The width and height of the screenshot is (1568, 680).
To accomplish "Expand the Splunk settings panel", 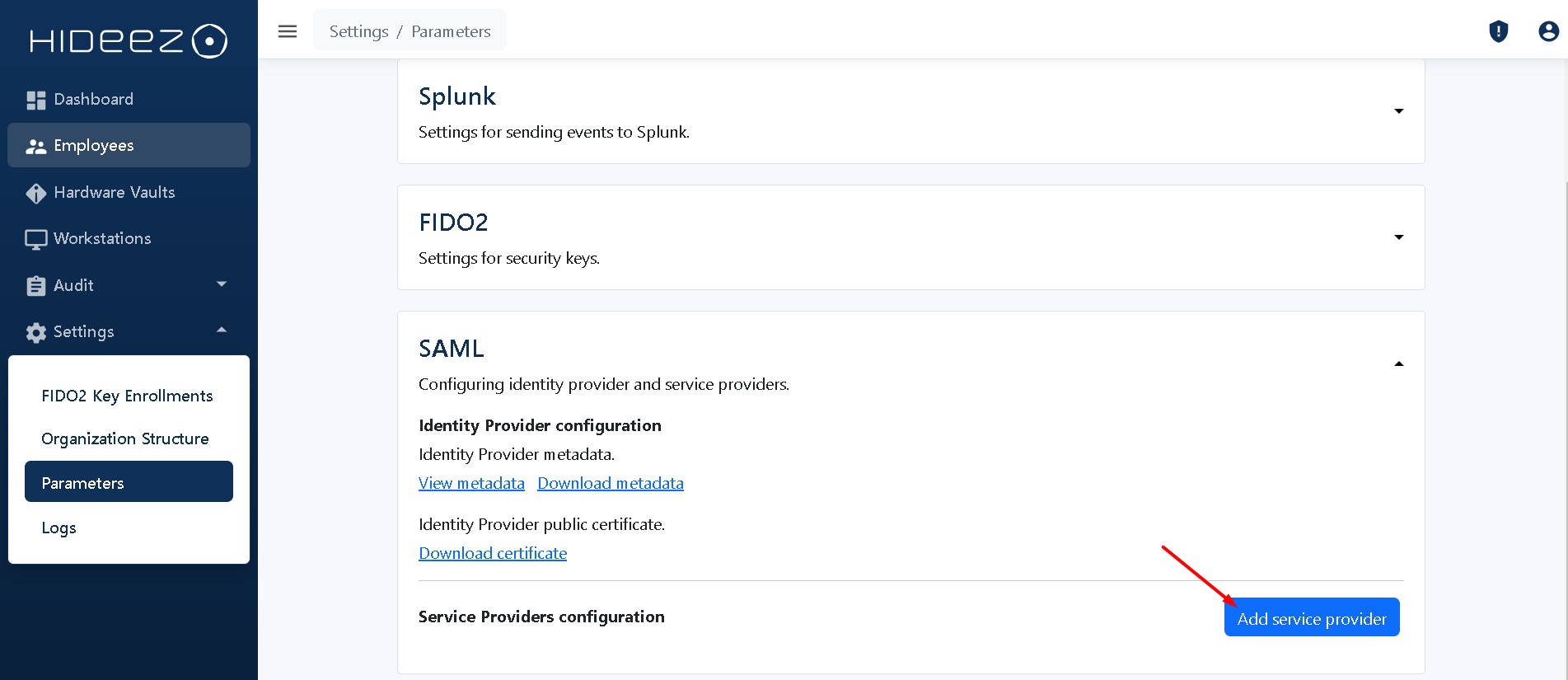I will 1398,111.
